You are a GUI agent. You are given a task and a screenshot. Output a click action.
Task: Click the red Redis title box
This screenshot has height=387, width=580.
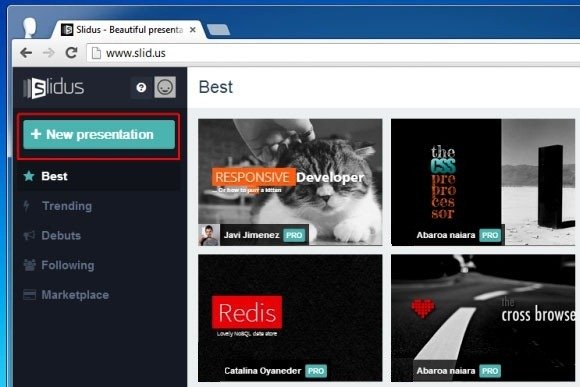click(247, 312)
